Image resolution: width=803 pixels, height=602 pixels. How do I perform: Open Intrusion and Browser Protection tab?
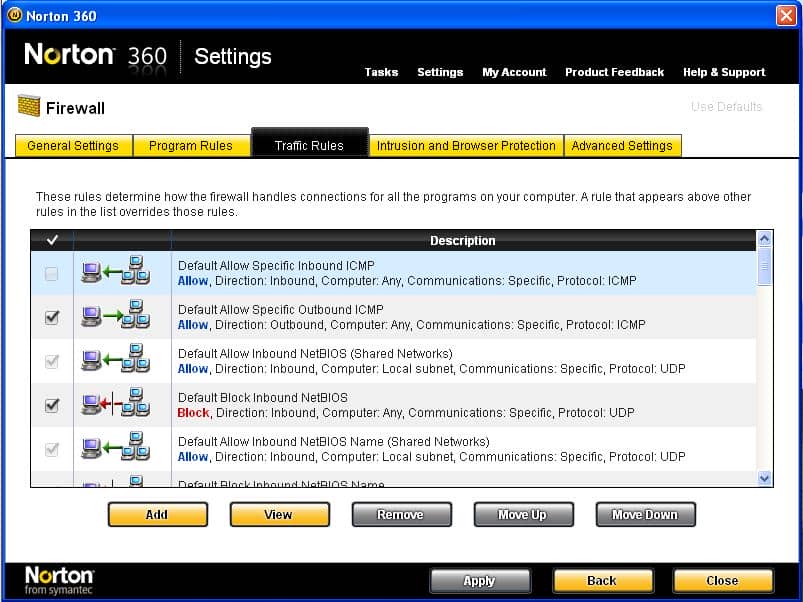pyautogui.click(x=466, y=146)
